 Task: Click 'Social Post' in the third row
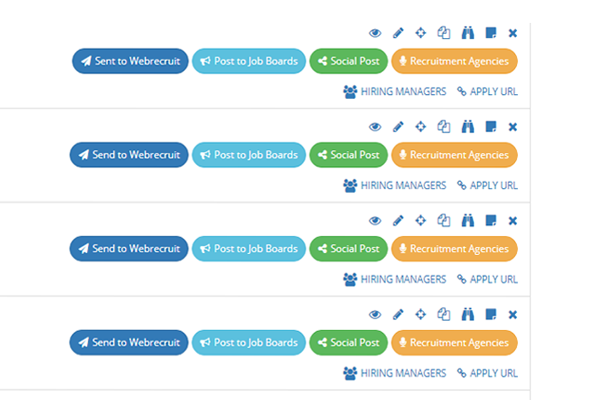point(347,249)
